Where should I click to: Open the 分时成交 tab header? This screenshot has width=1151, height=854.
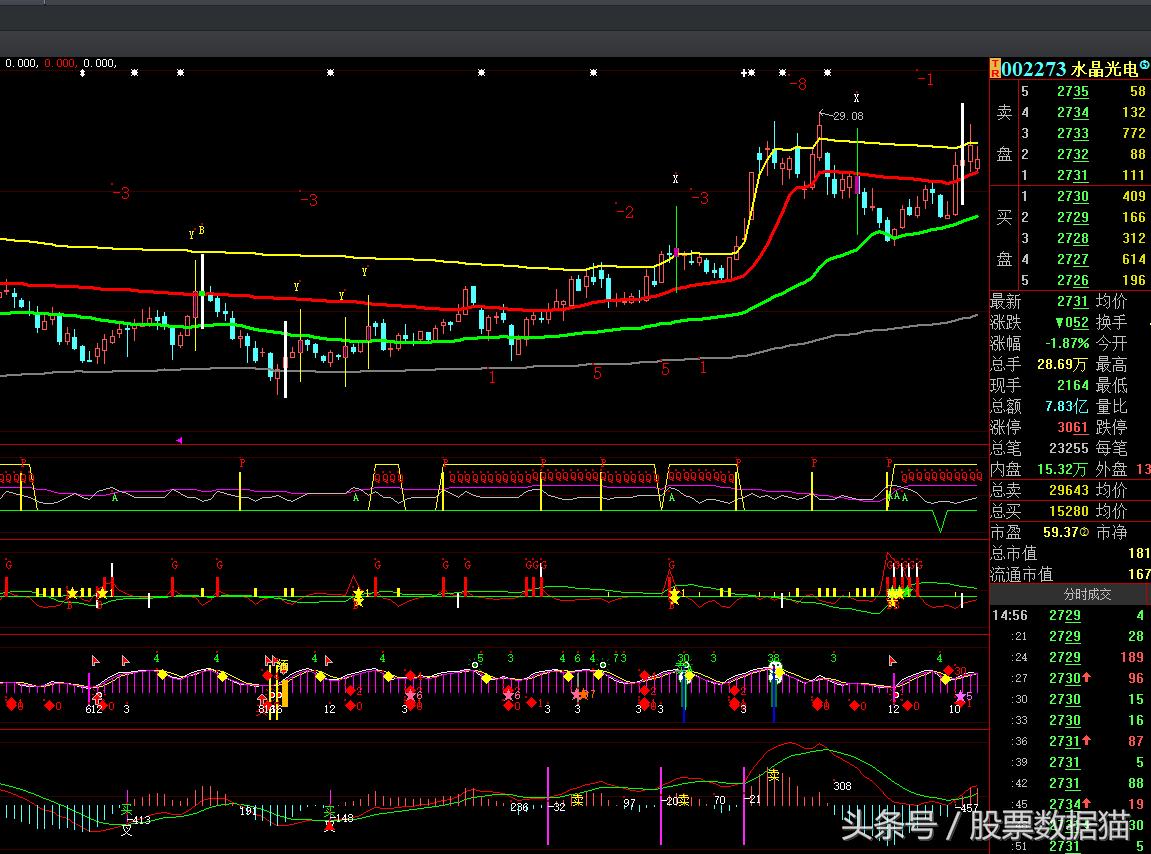(x=1087, y=594)
